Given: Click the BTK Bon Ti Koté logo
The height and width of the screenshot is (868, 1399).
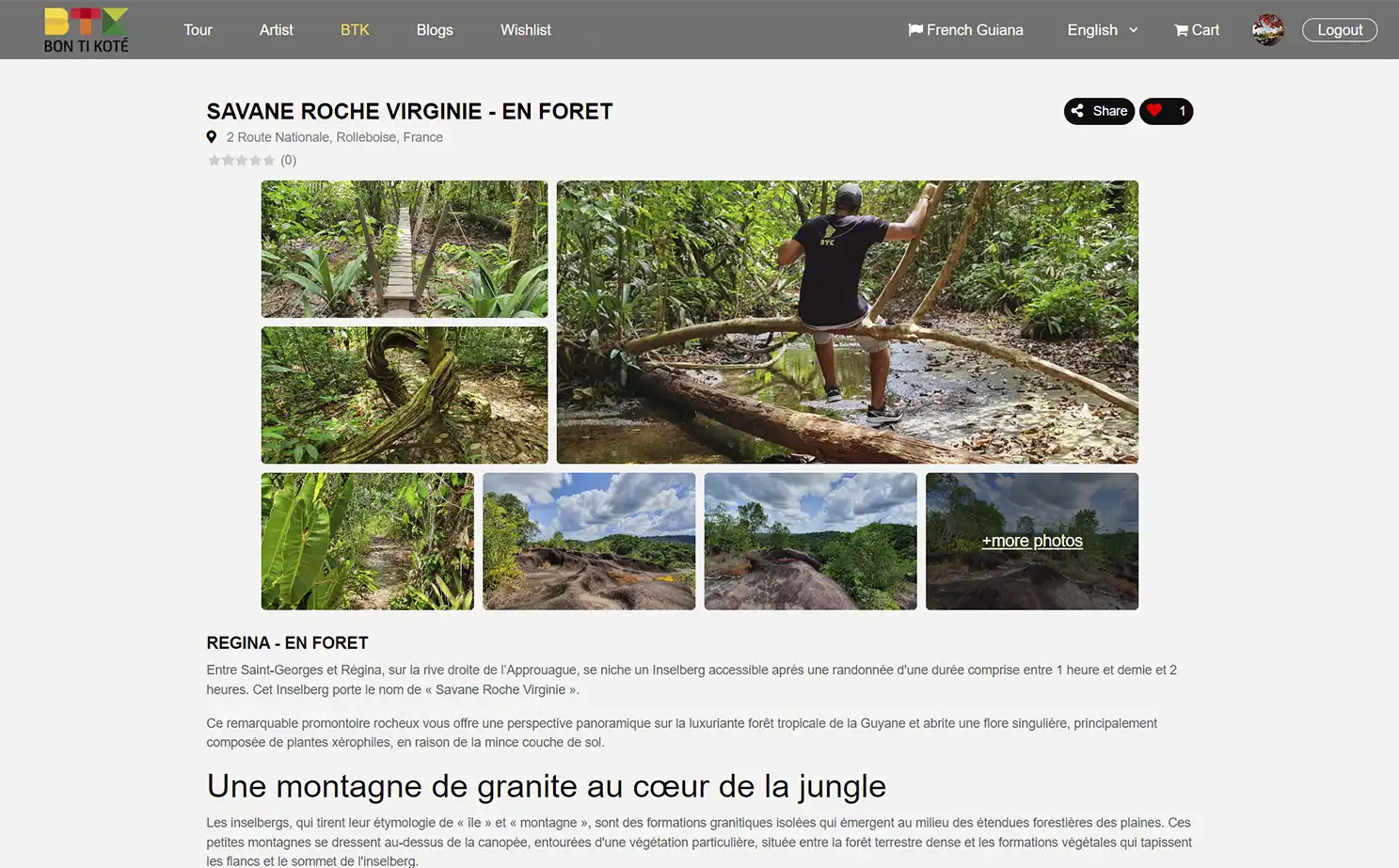Looking at the screenshot, I should tap(86, 30).
